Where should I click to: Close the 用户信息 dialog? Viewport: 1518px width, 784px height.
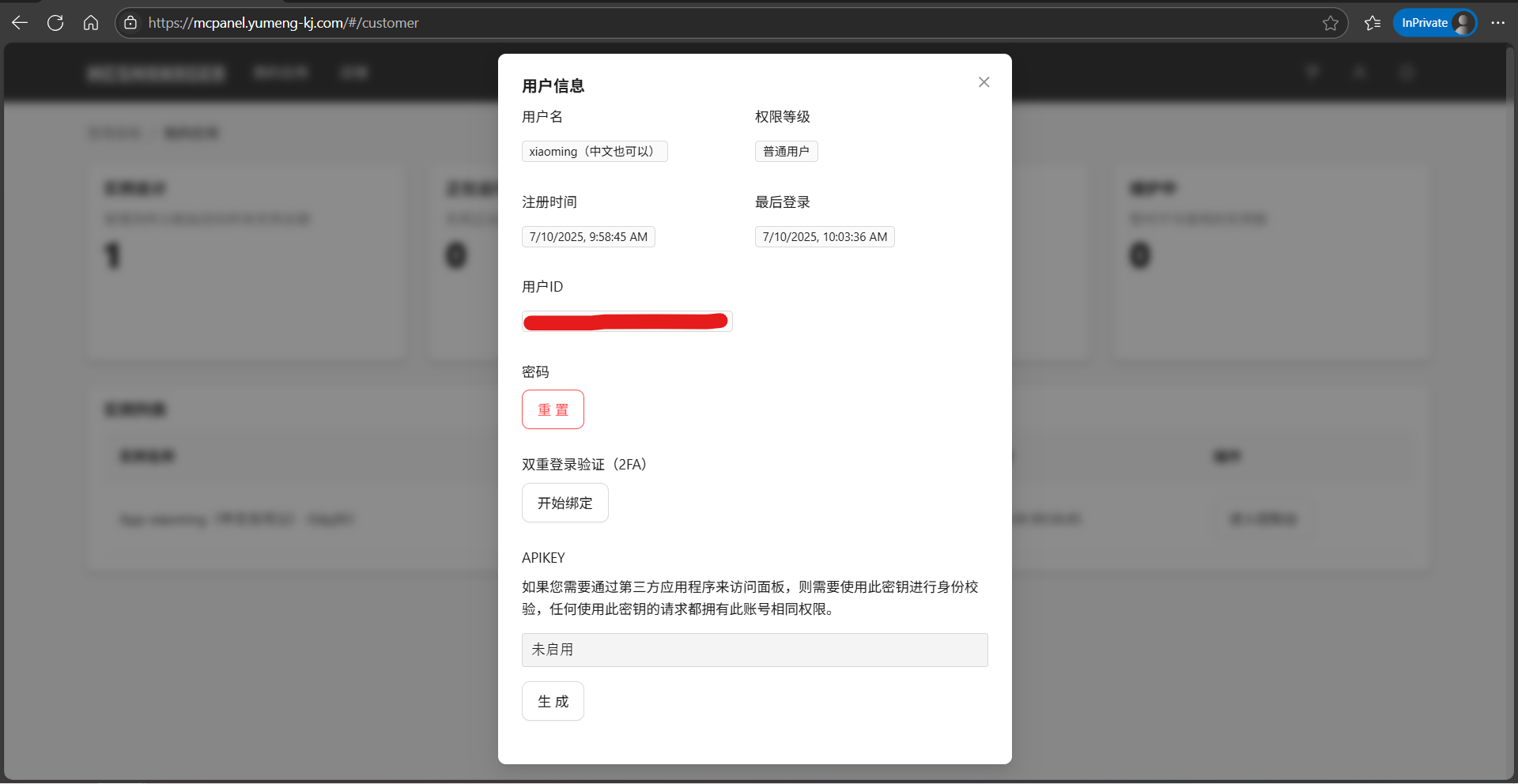(984, 82)
